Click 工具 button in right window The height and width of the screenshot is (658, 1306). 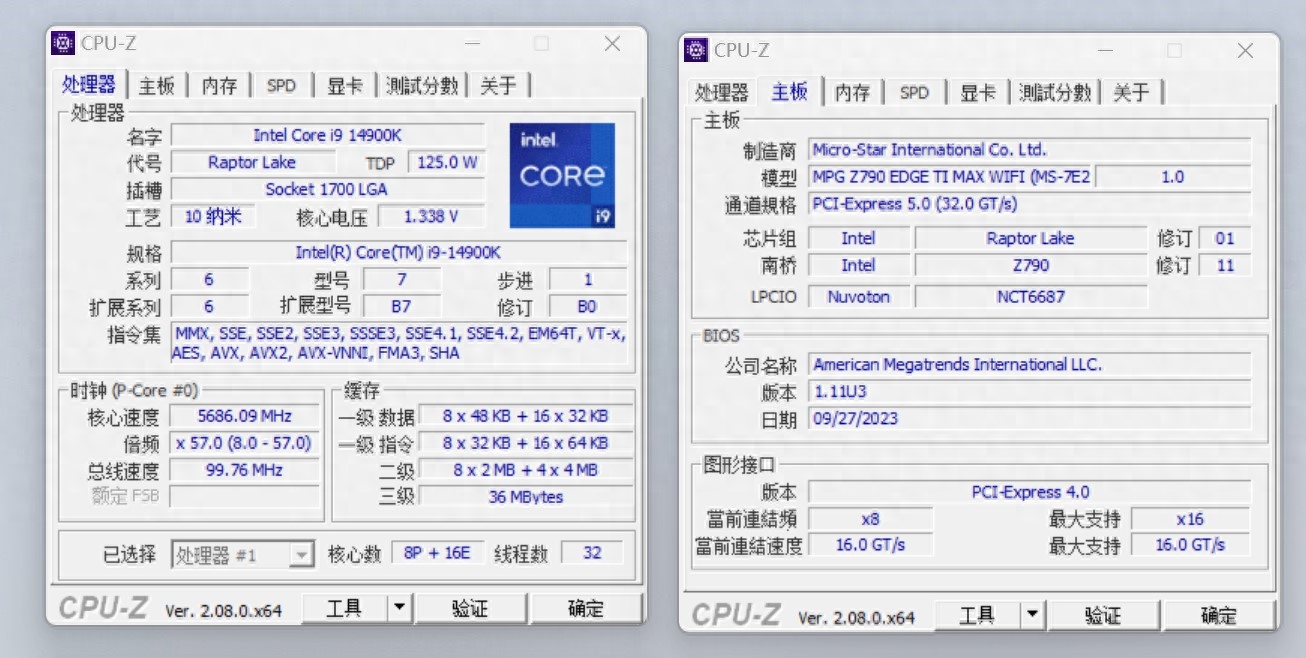tap(977, 615)
